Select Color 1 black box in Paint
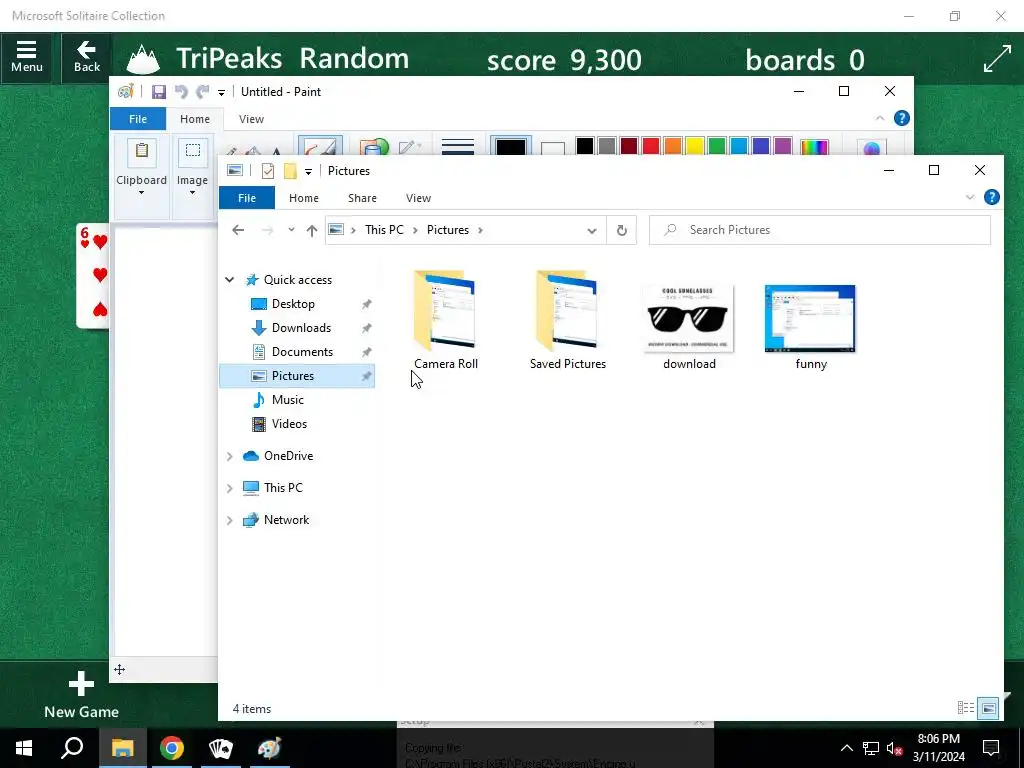The width and height of the screenshot is (1024, 768). pos(511,146)
